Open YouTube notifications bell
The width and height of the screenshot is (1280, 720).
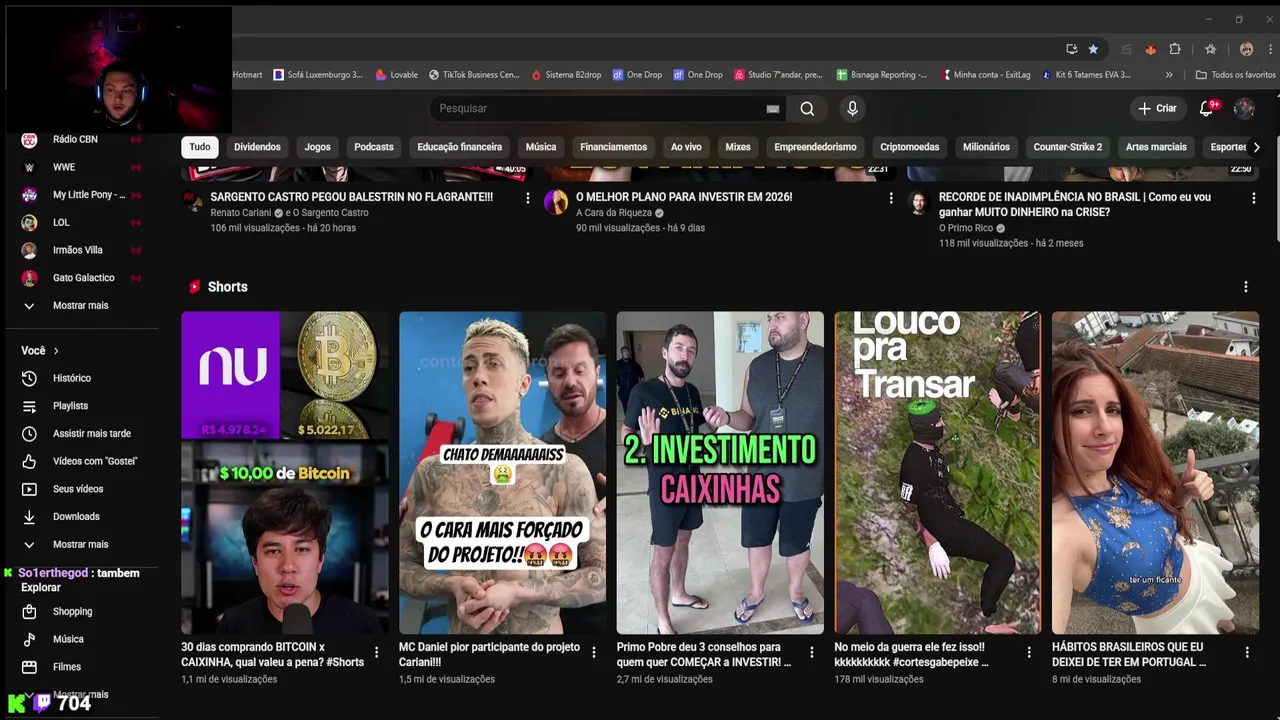pos(1207,108)
